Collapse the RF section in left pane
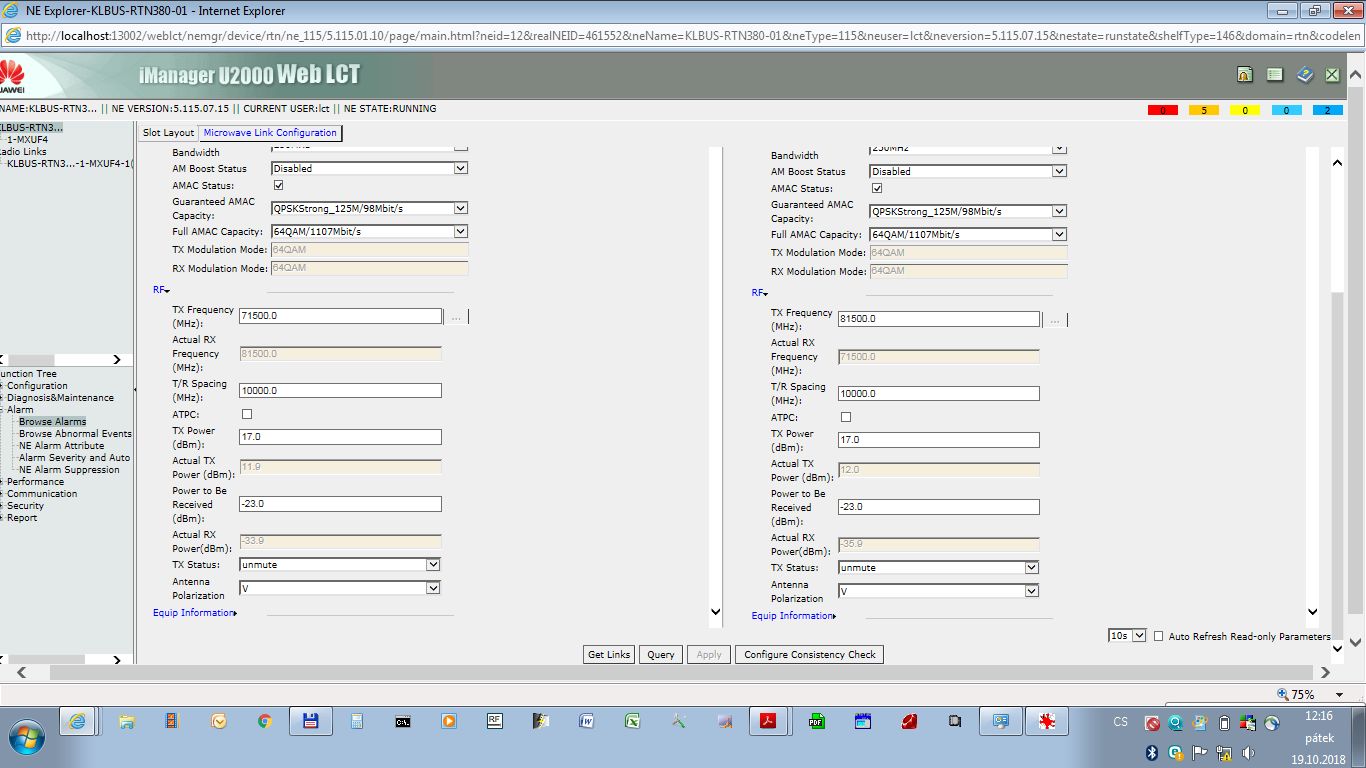The height and width of the screenshot is (768, 1366). coord(161,290)
